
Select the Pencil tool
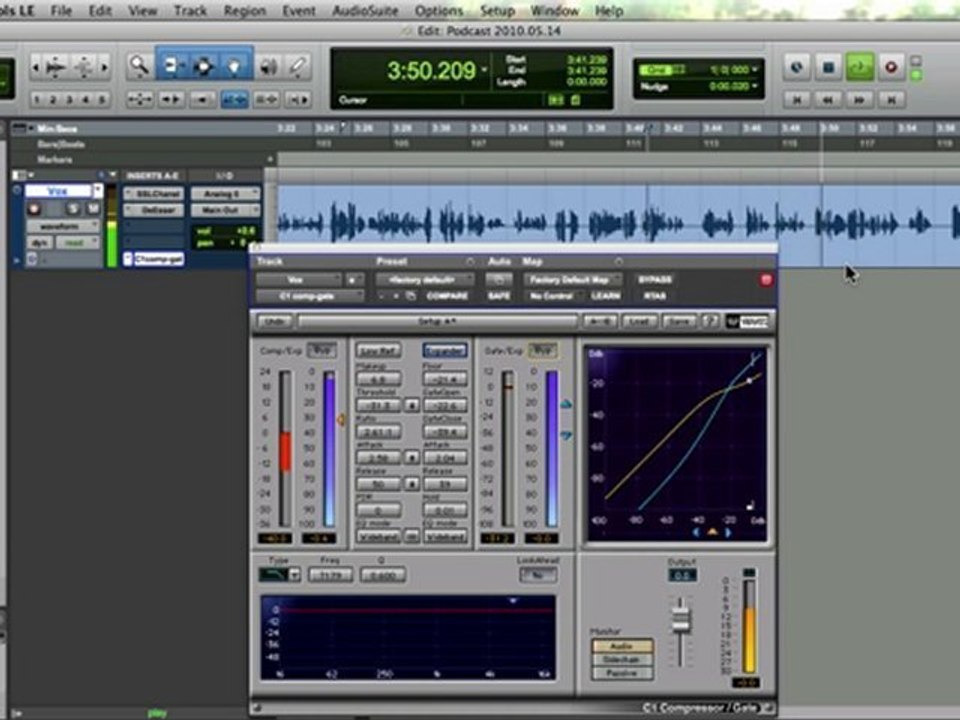coord(298,66)
